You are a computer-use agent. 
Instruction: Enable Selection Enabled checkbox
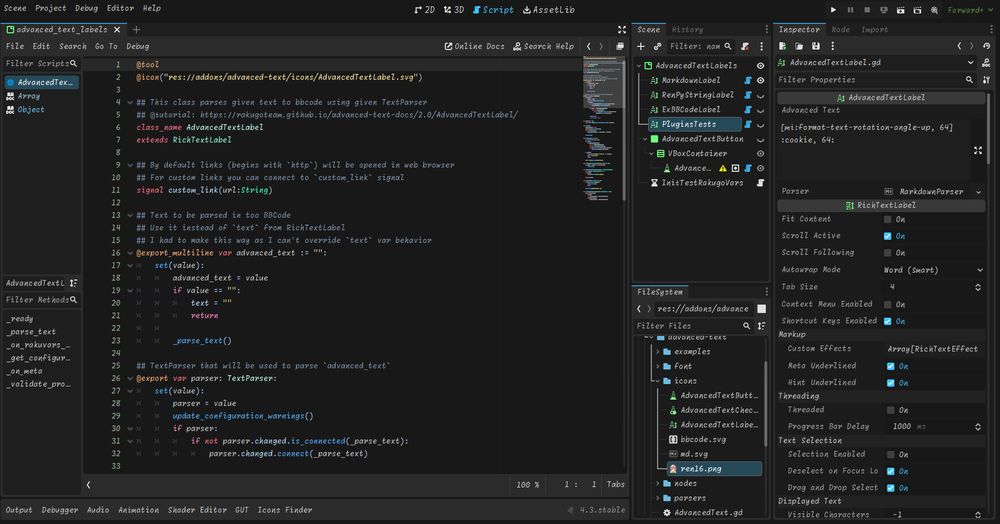tap(890, 455)
